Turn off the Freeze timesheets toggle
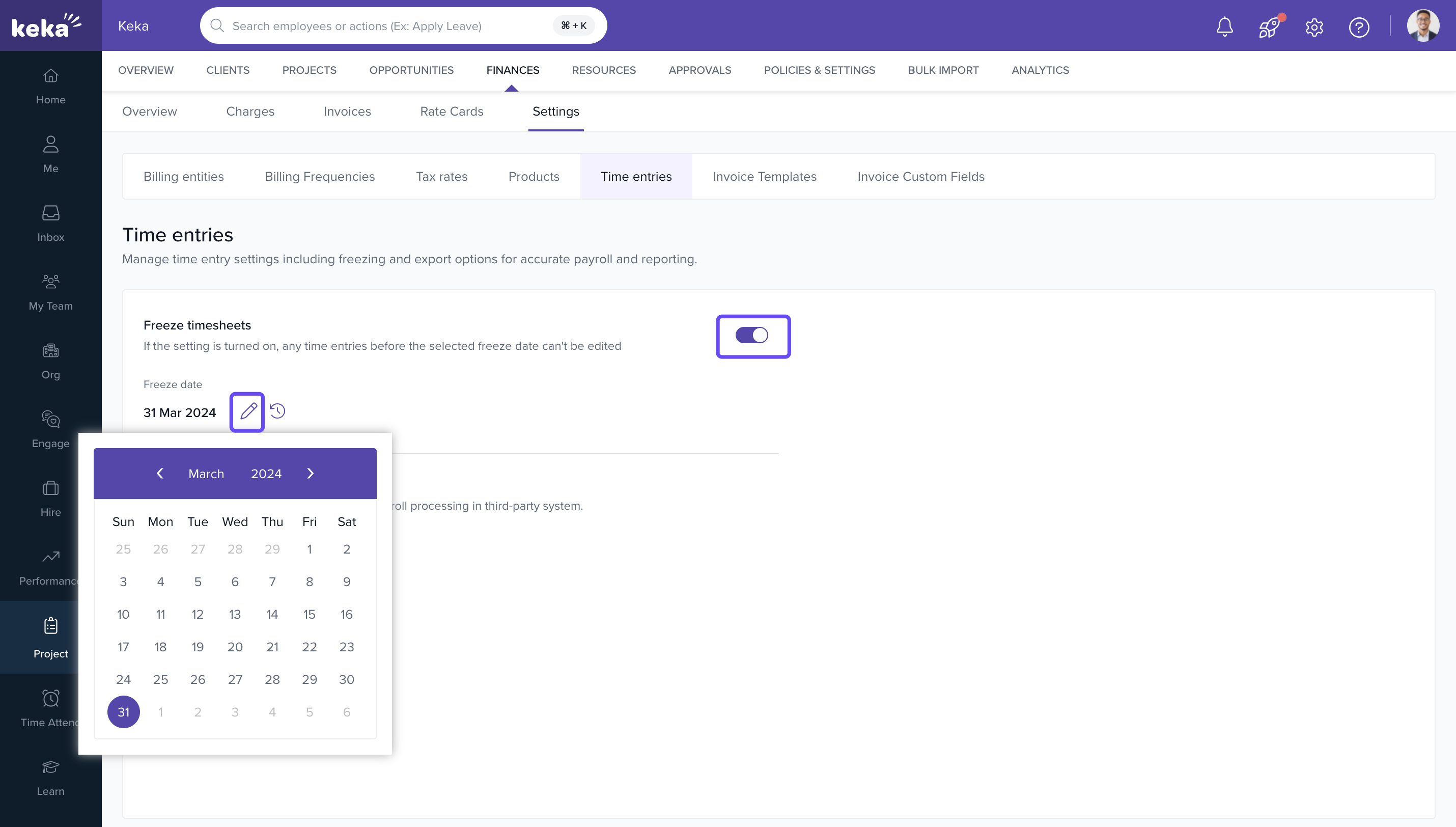 pyautogui.click(x=752, y=336)
